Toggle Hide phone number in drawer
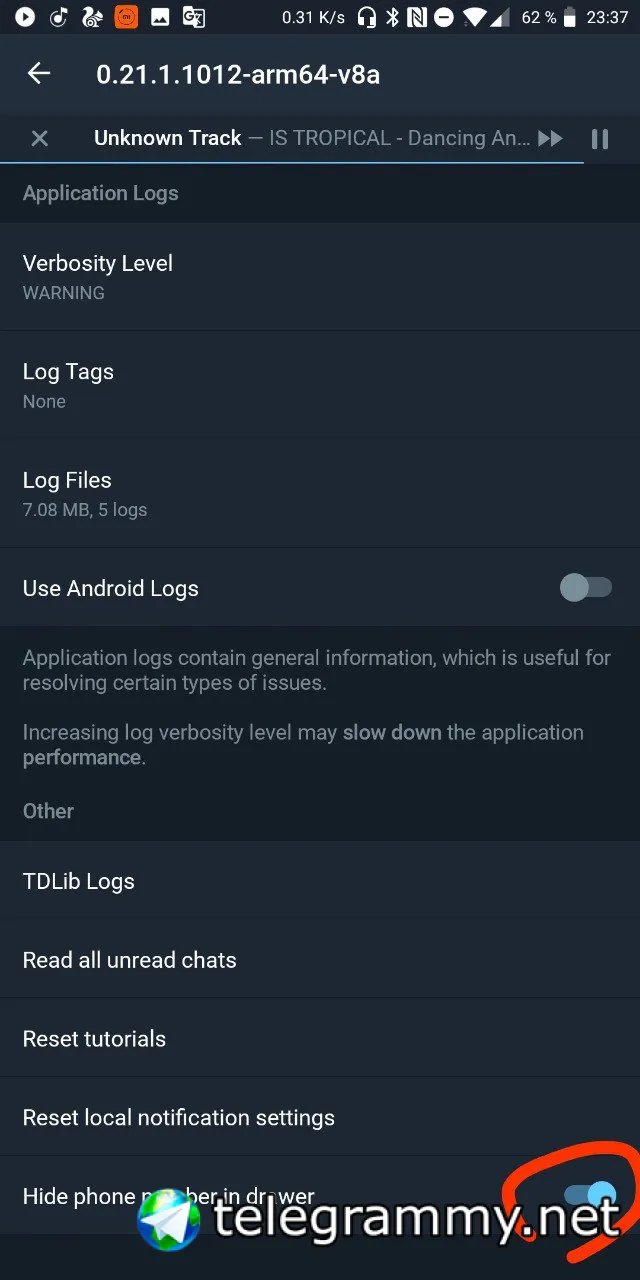 point(590,1194)
